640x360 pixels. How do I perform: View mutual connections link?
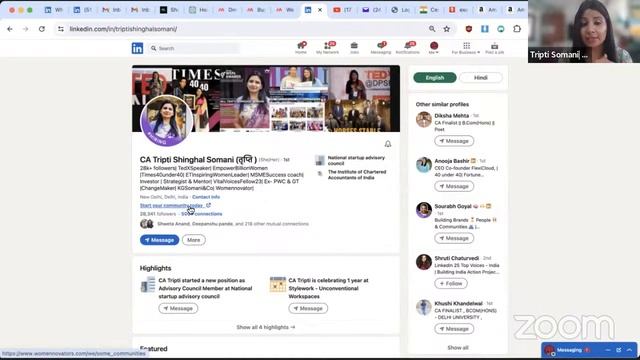tap(233, 224)
